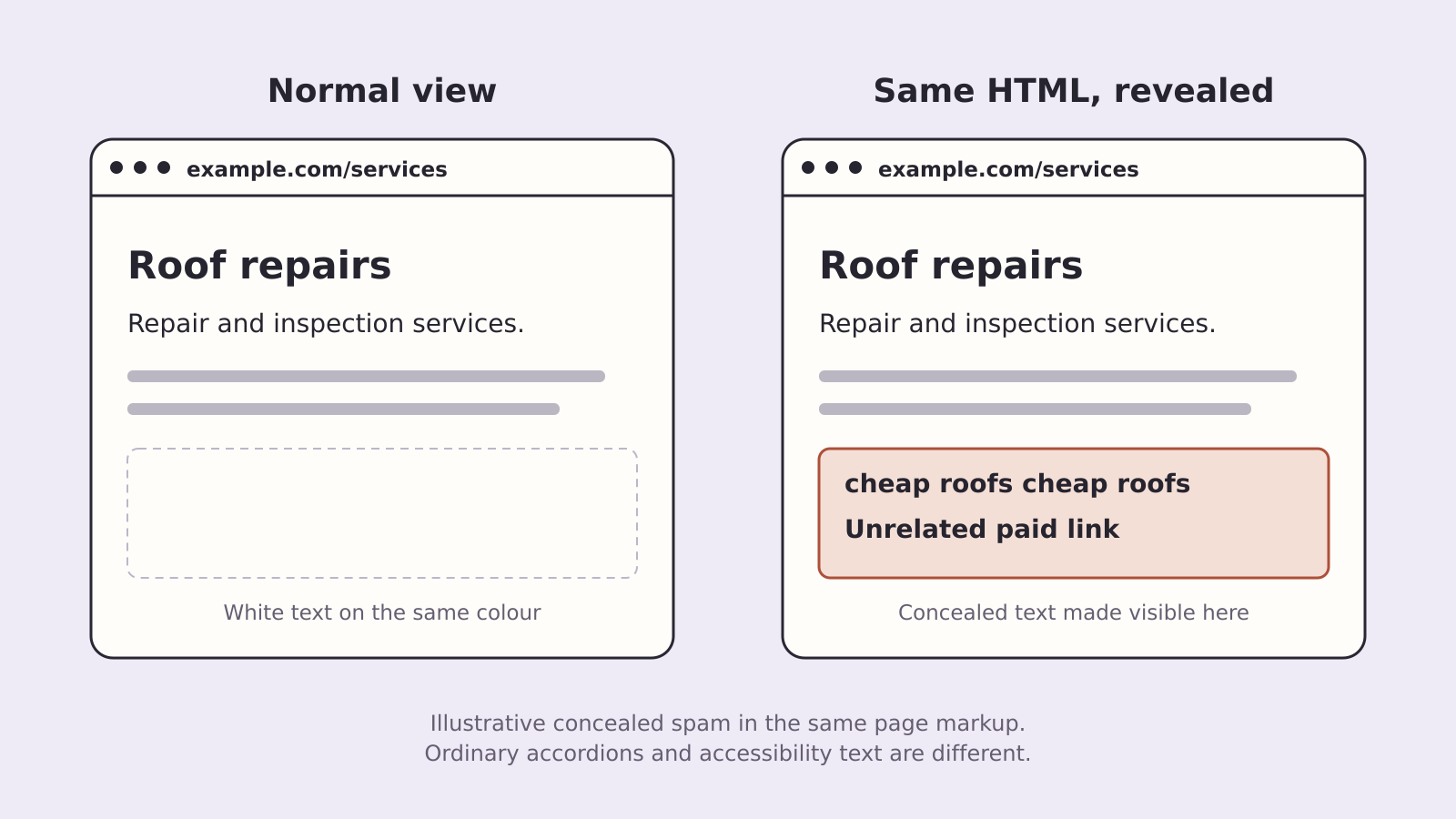The height and width of the screenshot is (819, 1456).
Task: Click the first gray placeholder line in the right window
Action: (1057, 376)
